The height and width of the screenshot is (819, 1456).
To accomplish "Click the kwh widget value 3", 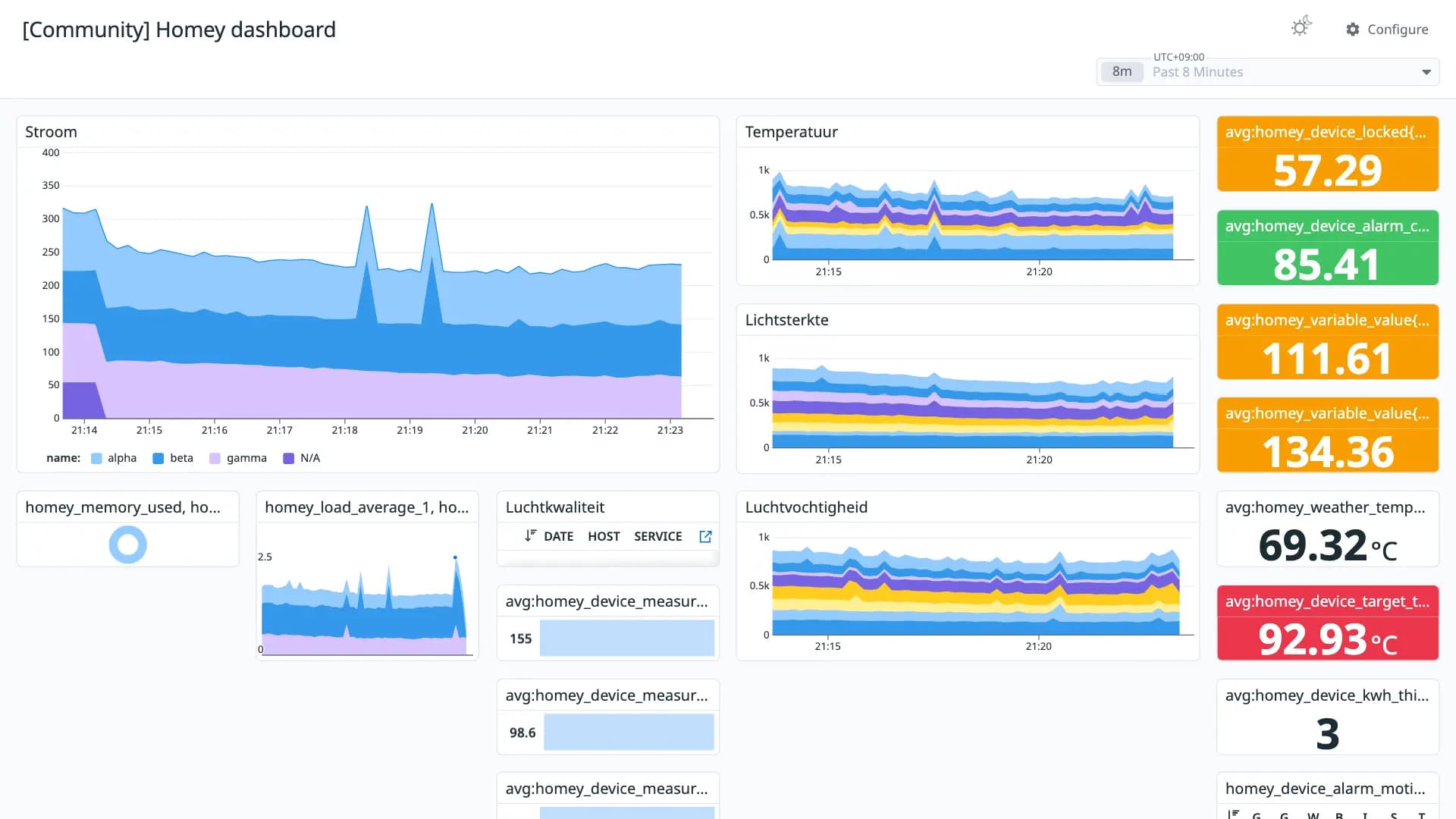I will [1327, 734].
